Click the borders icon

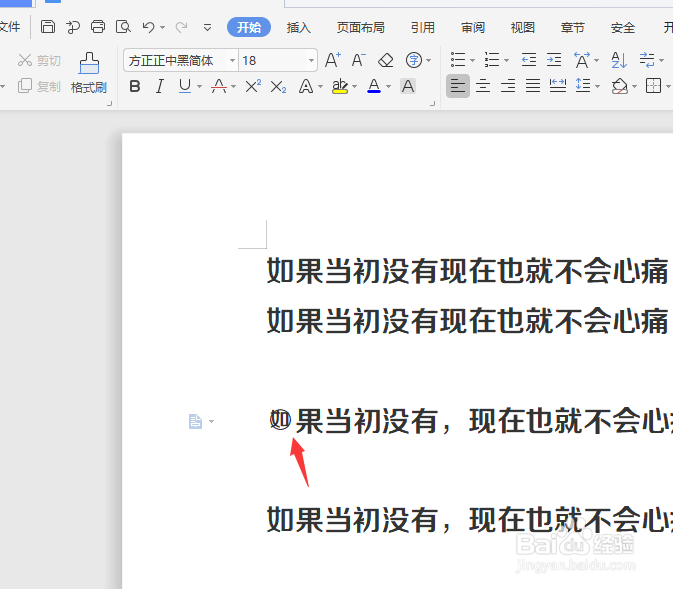[x=653, y=86]
